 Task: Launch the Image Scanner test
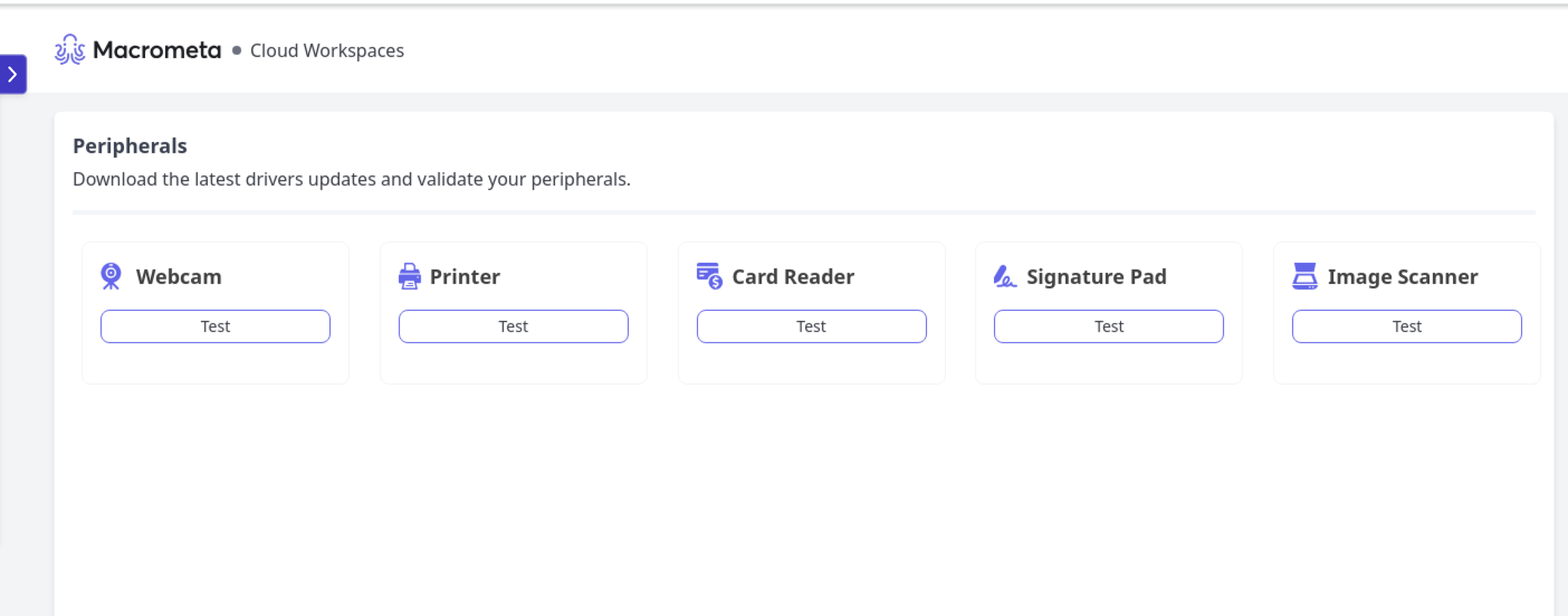1406,326
